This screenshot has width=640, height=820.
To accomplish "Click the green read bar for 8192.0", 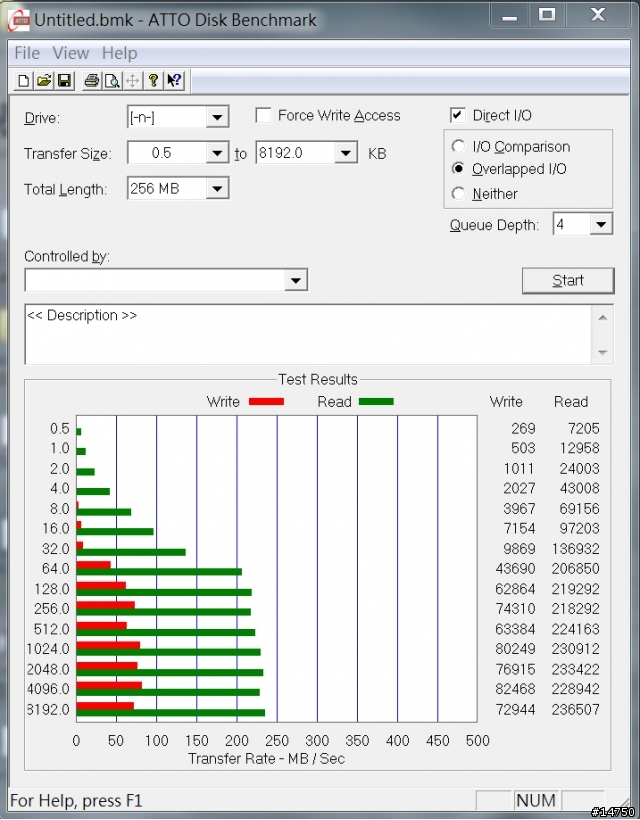I will (170, 712).
